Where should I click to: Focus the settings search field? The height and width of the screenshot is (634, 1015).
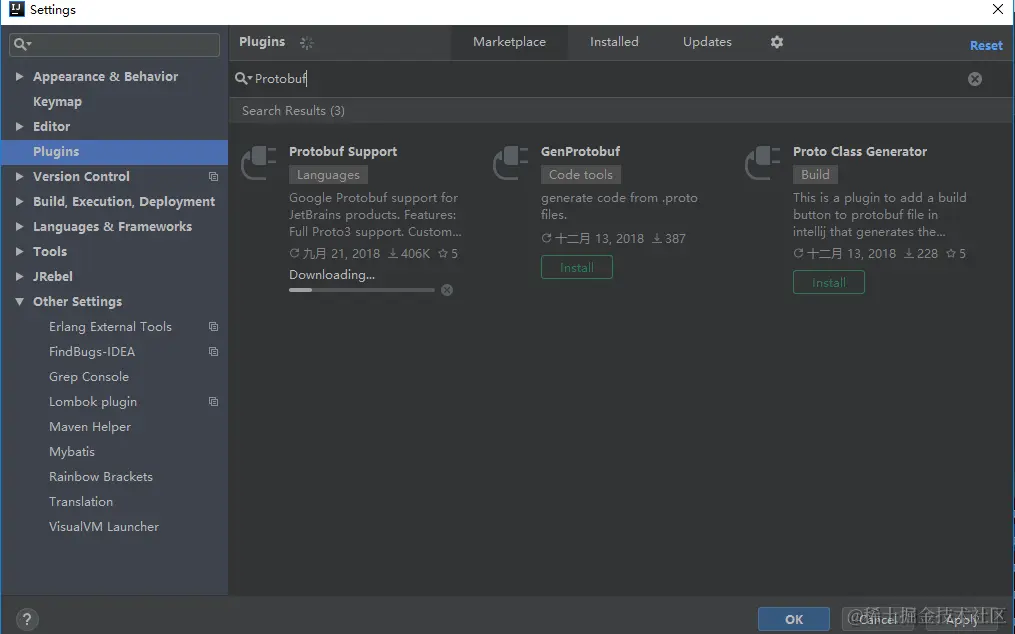(x=115, y=44)
